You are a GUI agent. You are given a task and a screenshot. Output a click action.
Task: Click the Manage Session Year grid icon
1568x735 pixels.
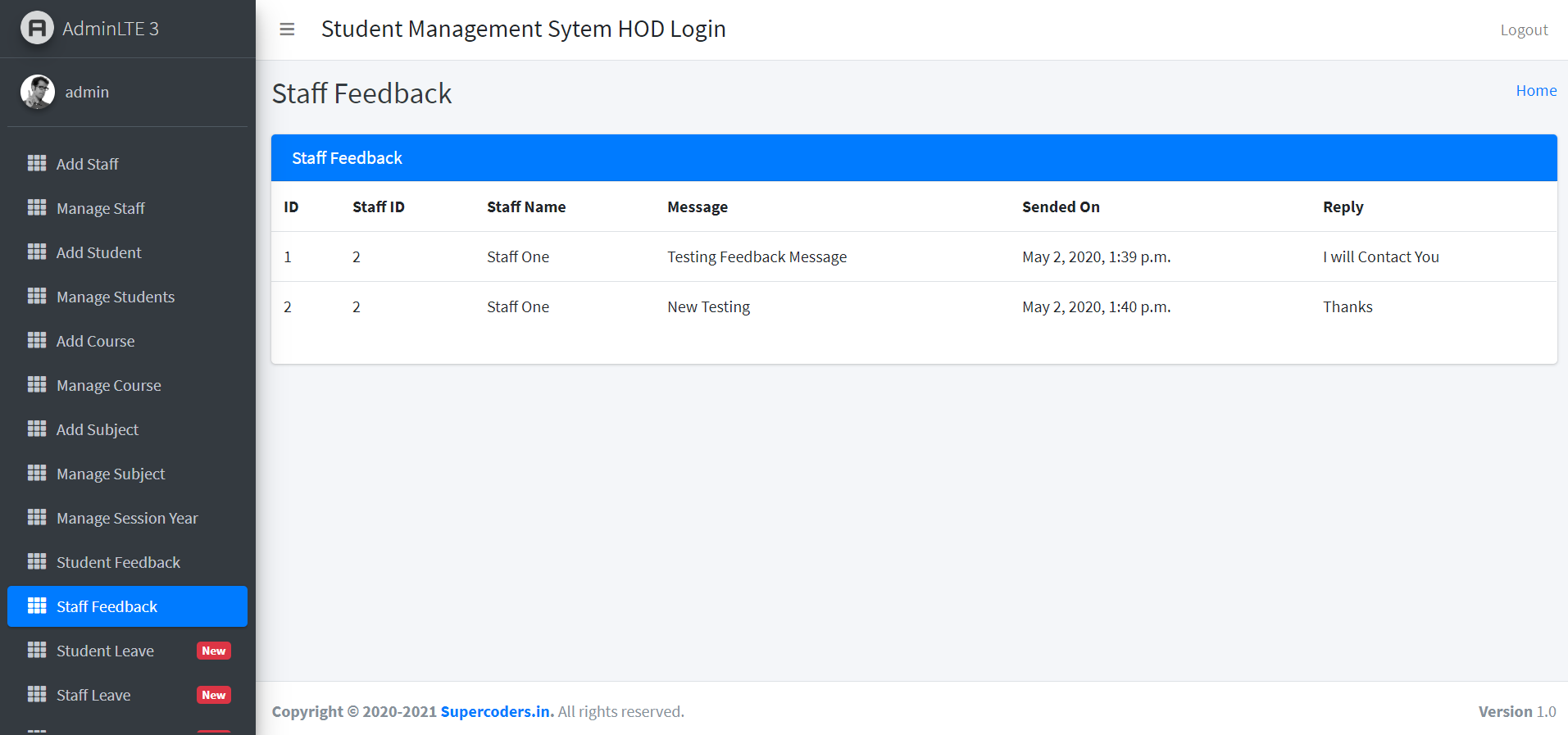(x=37, y=517)
